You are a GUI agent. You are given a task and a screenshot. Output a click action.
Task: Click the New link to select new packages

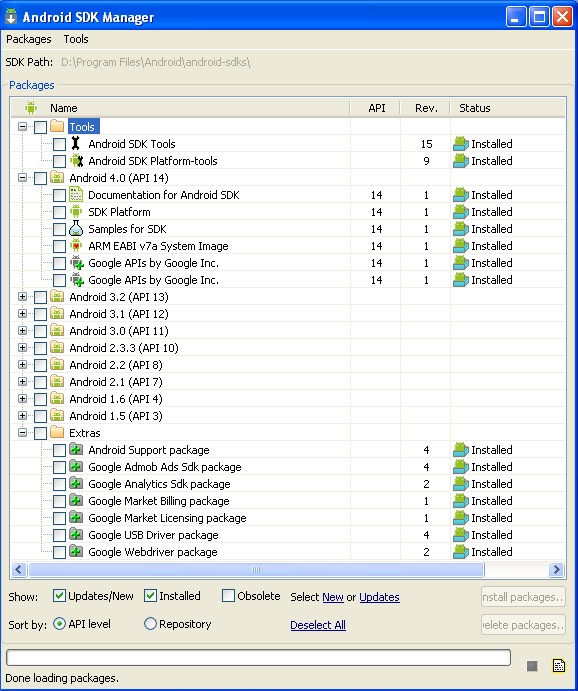coord(333,597)
